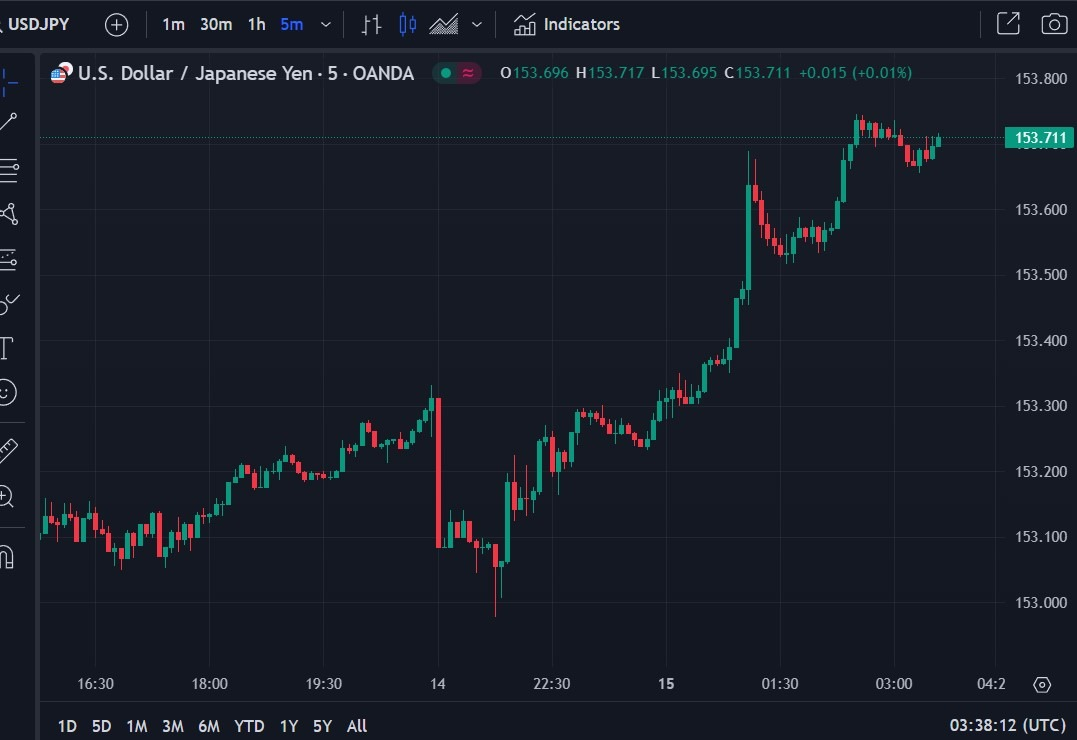1077x740 pixels.
Task: Set date range to 1M
Action: click(x=137, y=726)
